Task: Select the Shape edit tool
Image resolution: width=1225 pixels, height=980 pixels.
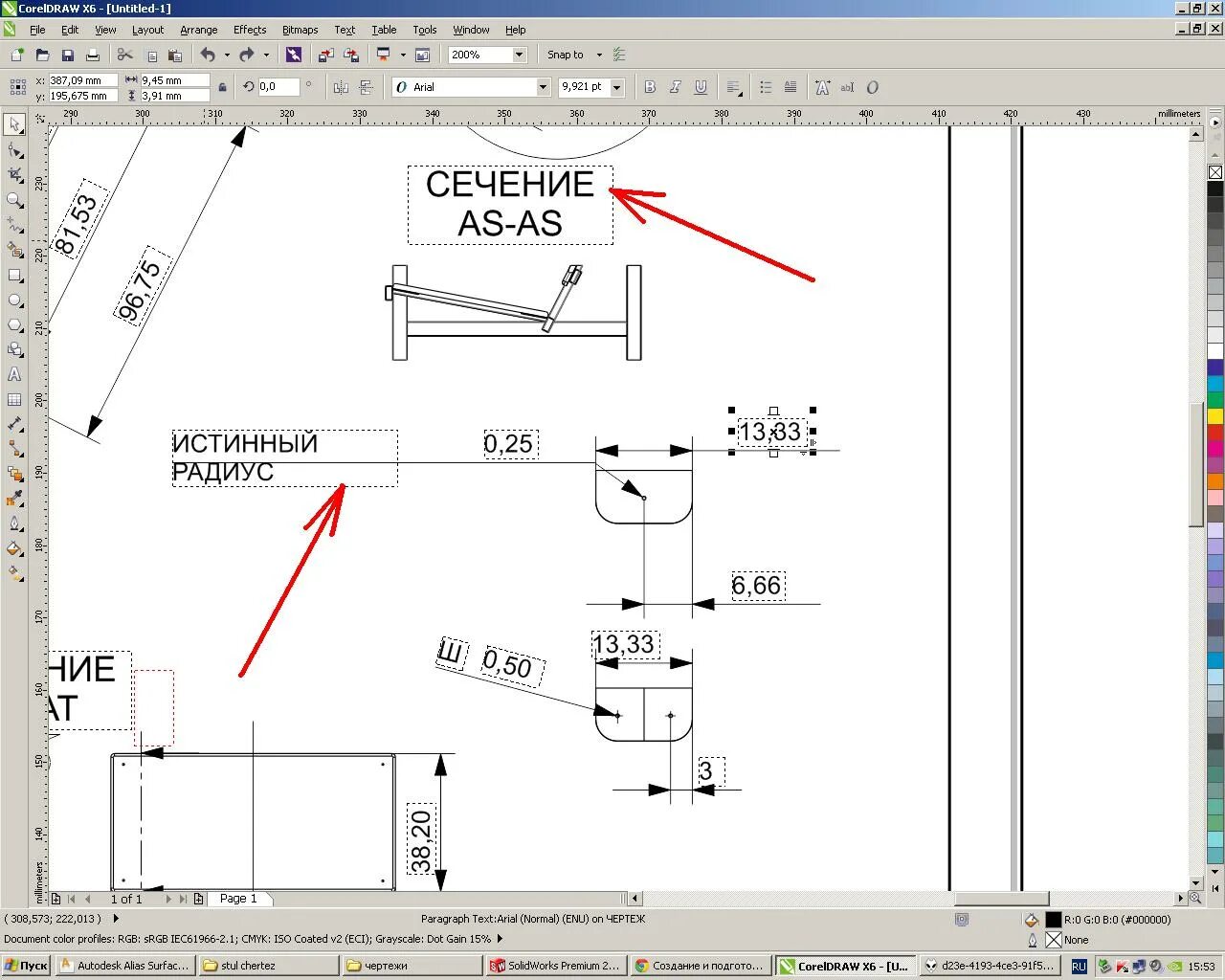Action: [14, 150]
